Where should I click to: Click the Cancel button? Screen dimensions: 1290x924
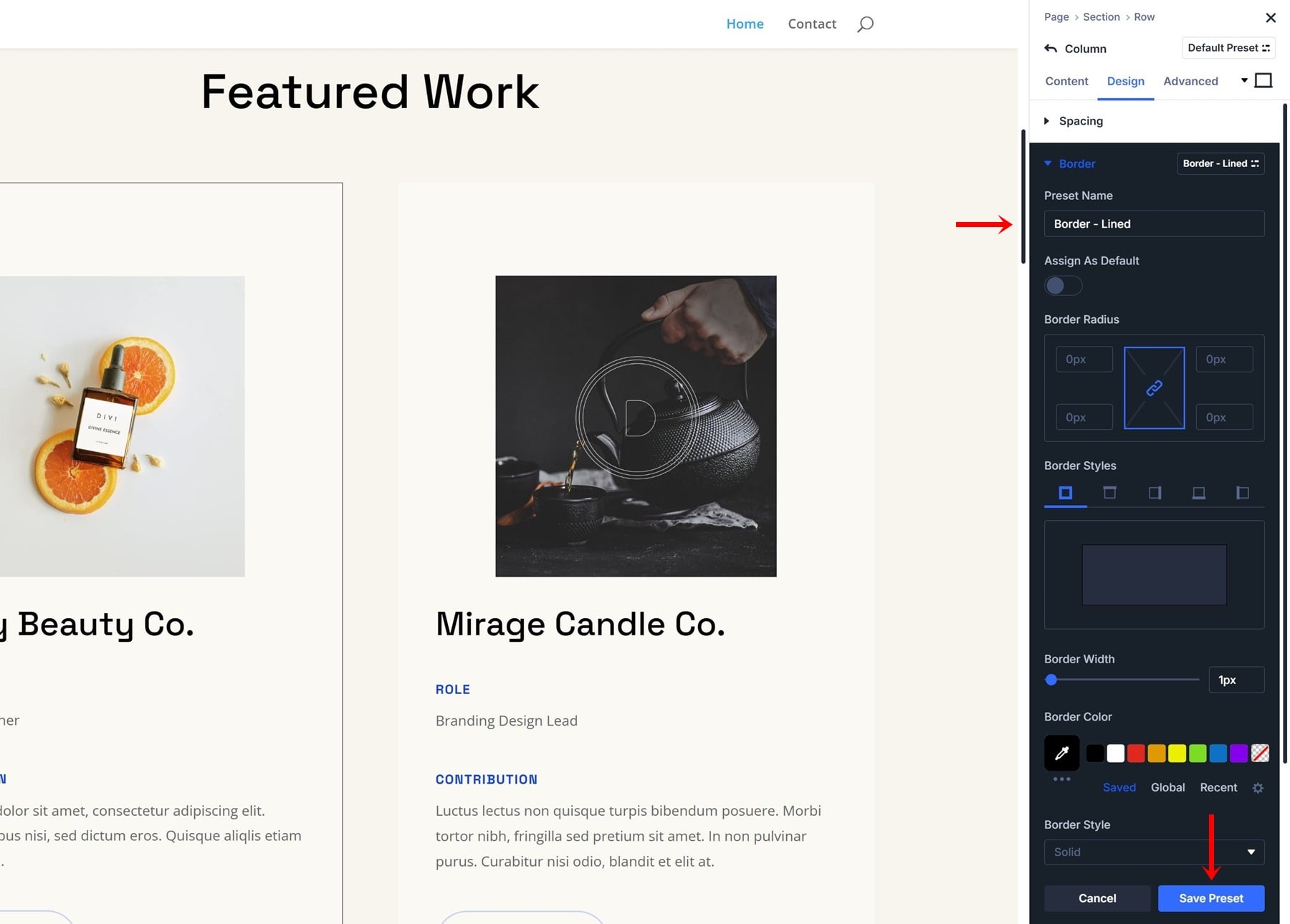1096,898
